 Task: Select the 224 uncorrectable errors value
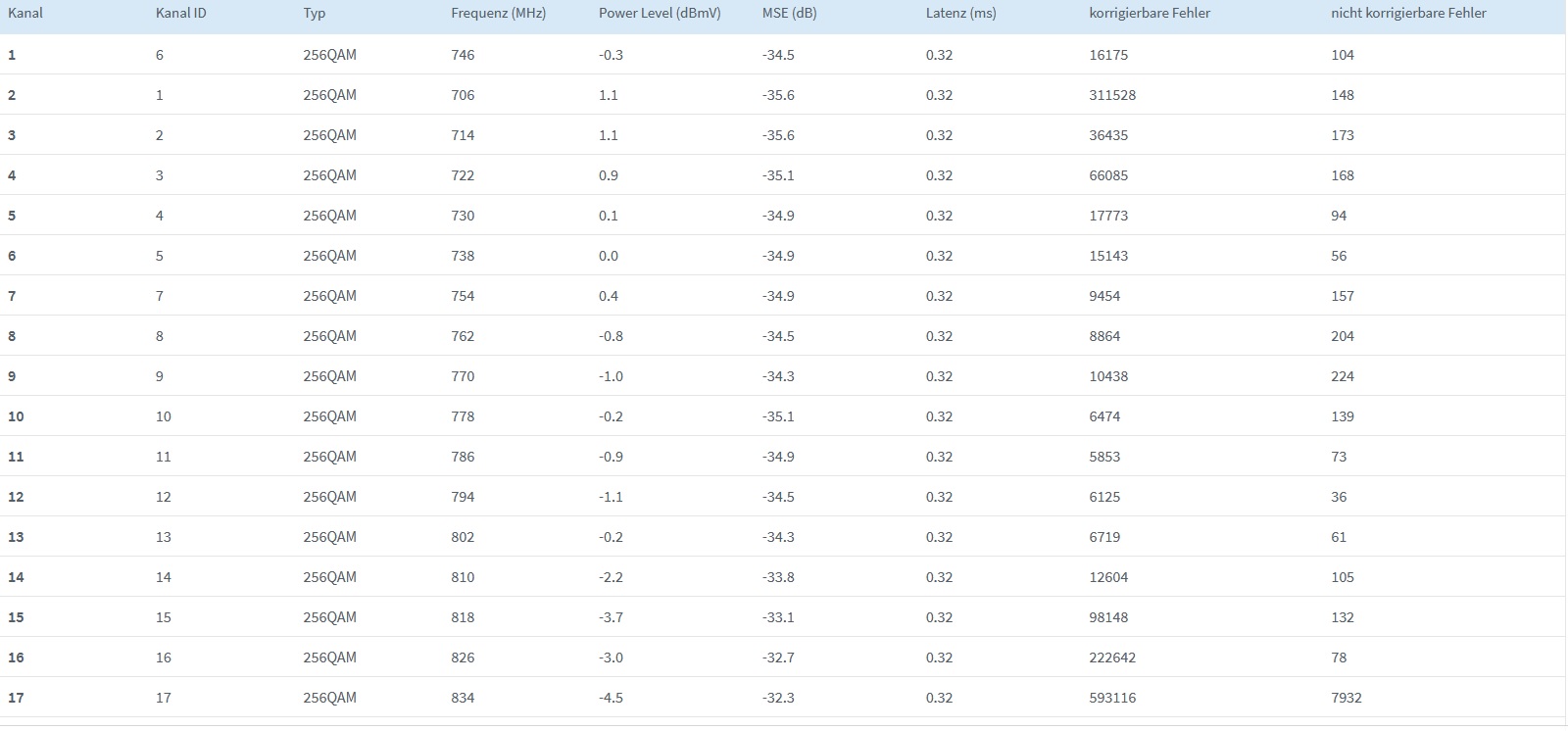tap(1343, 376)
